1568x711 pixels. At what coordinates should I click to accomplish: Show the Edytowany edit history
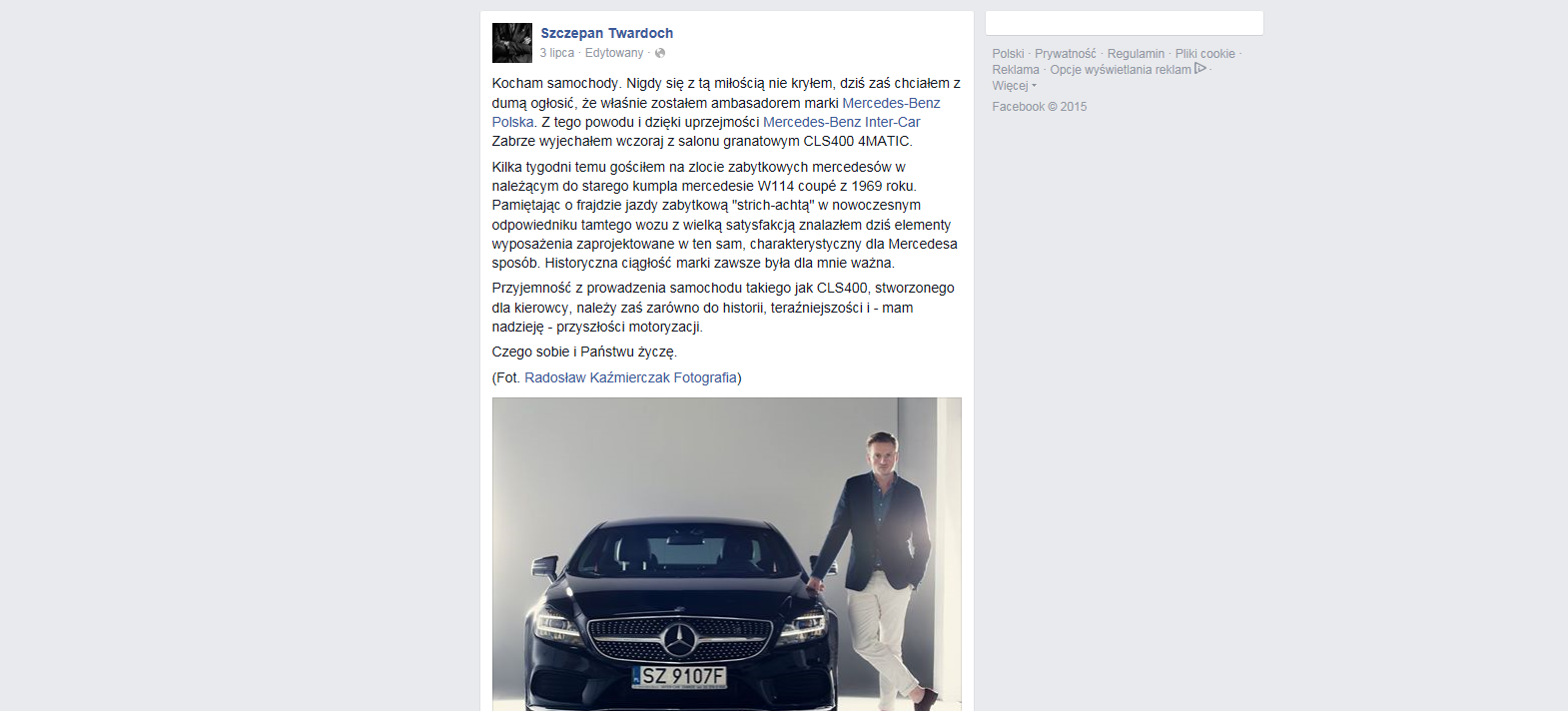614,53
